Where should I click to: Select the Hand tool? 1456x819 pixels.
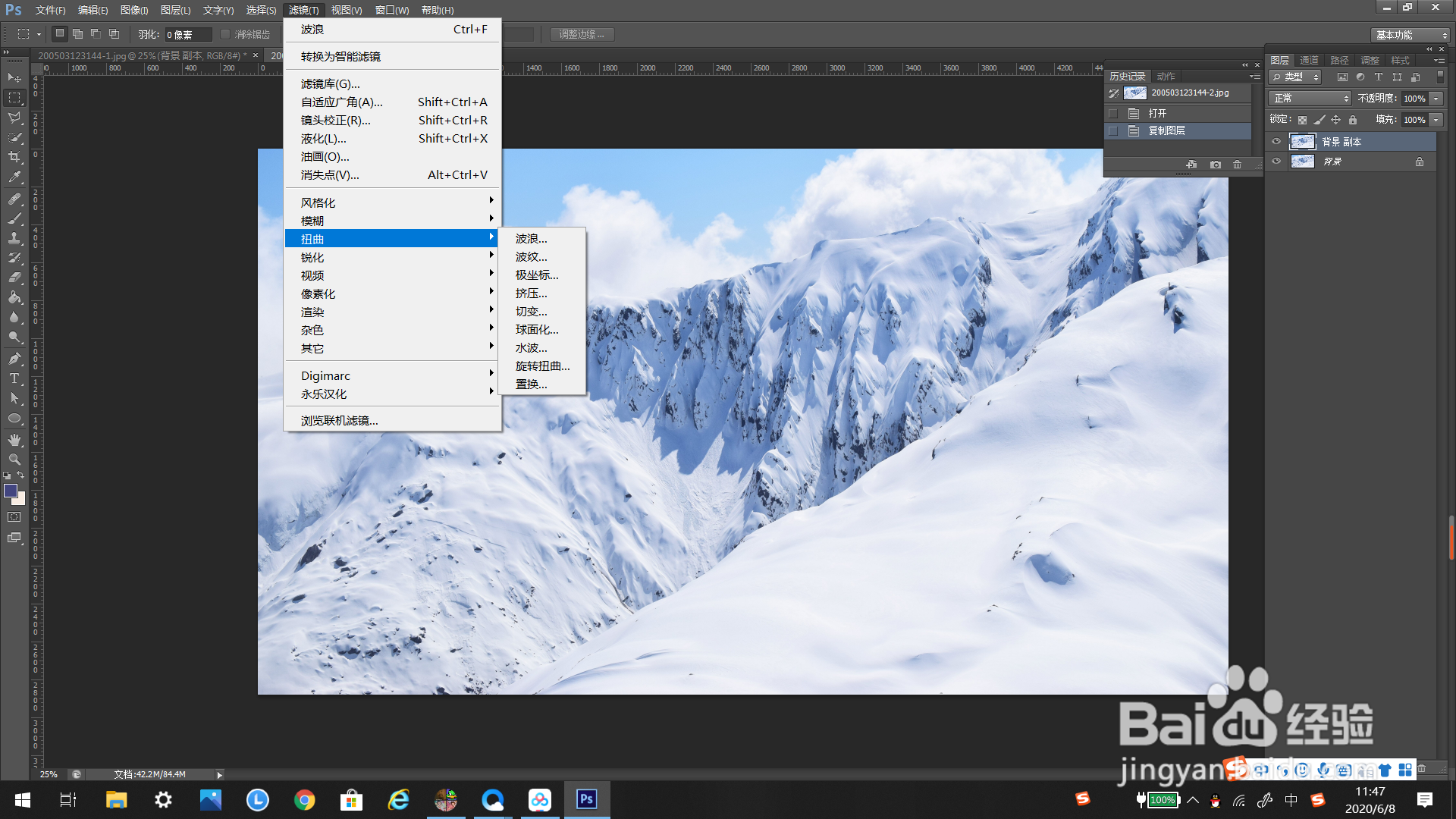(x=14, y=440)
